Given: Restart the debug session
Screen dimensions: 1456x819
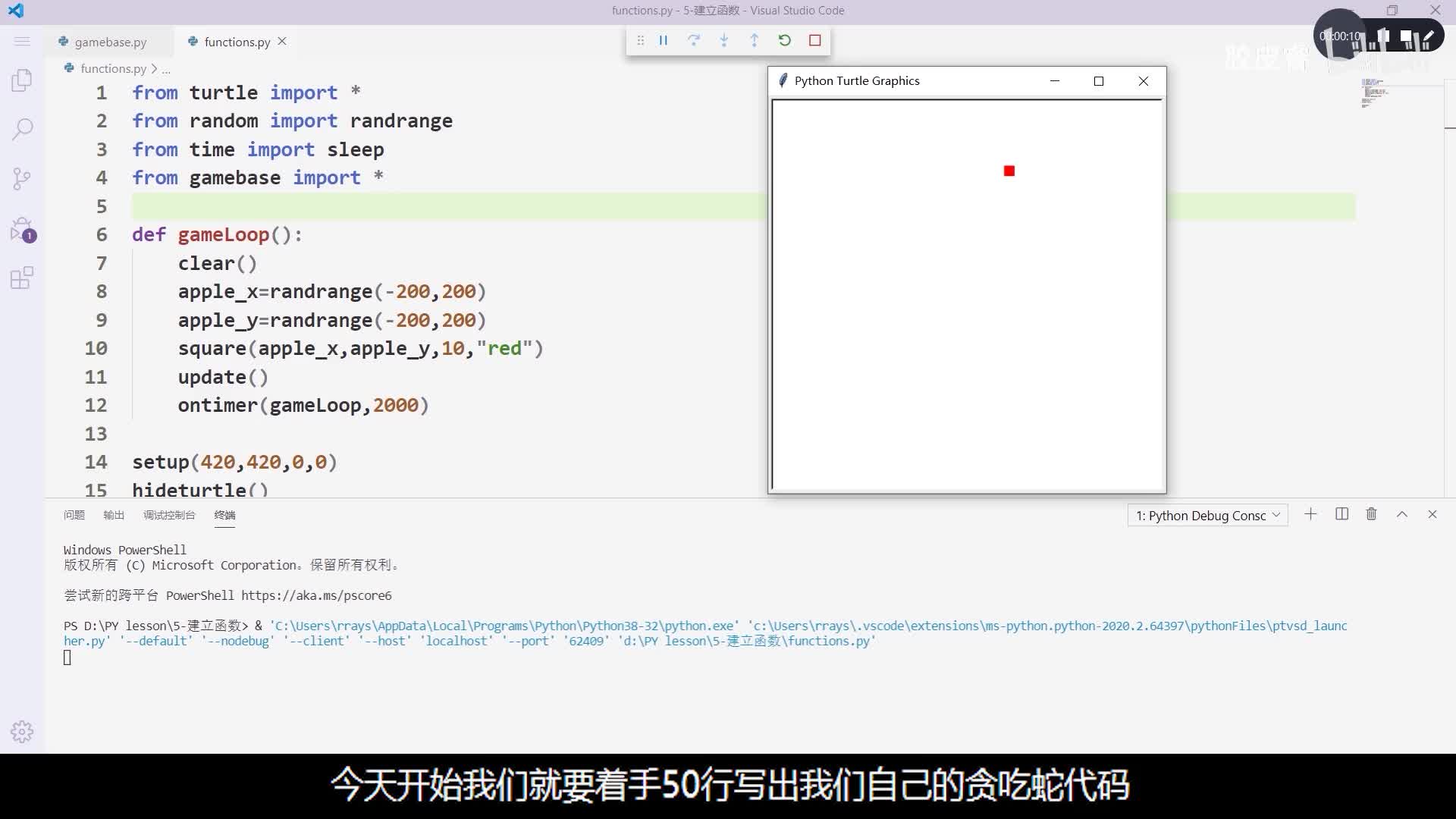Looking at the screenshot, I should tap(785, 40).
